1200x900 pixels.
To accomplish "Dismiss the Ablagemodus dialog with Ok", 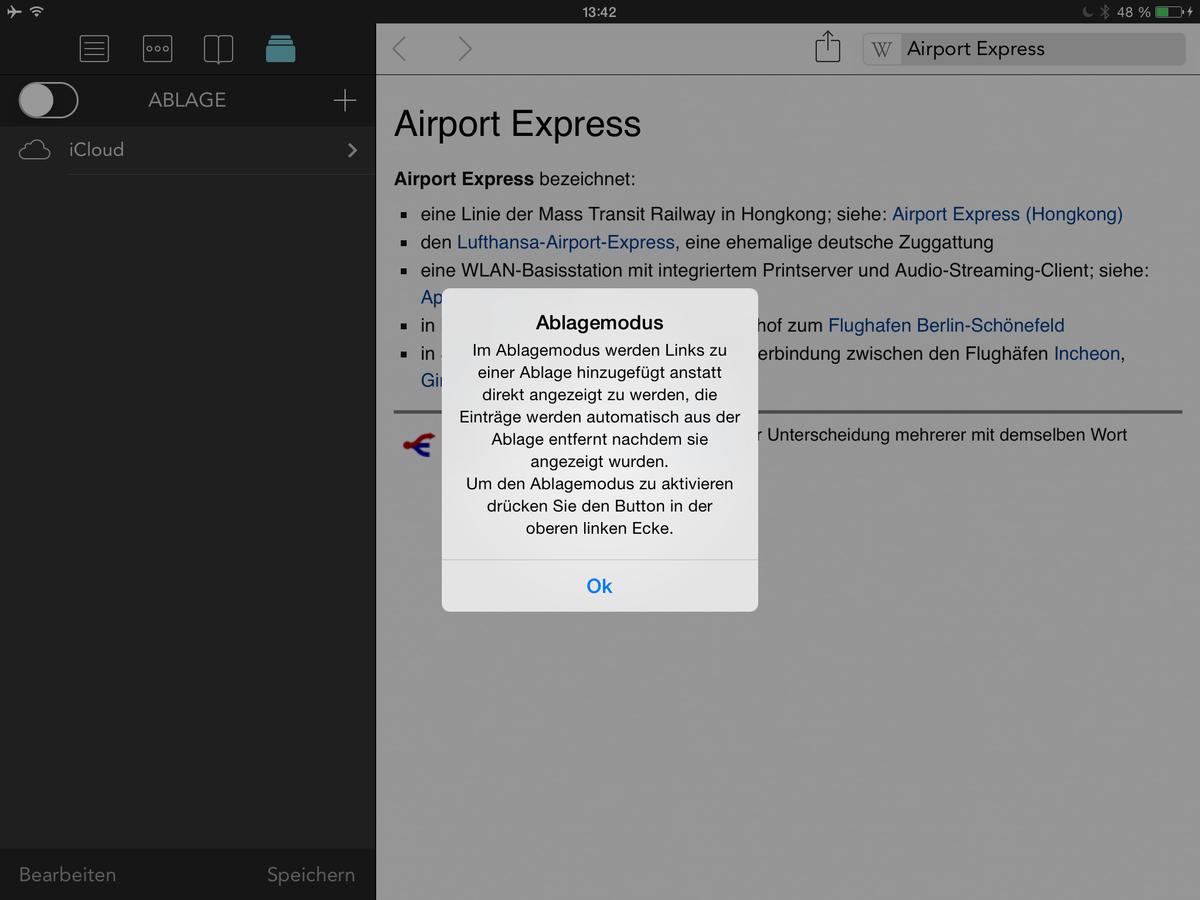I will pos(600,586).
